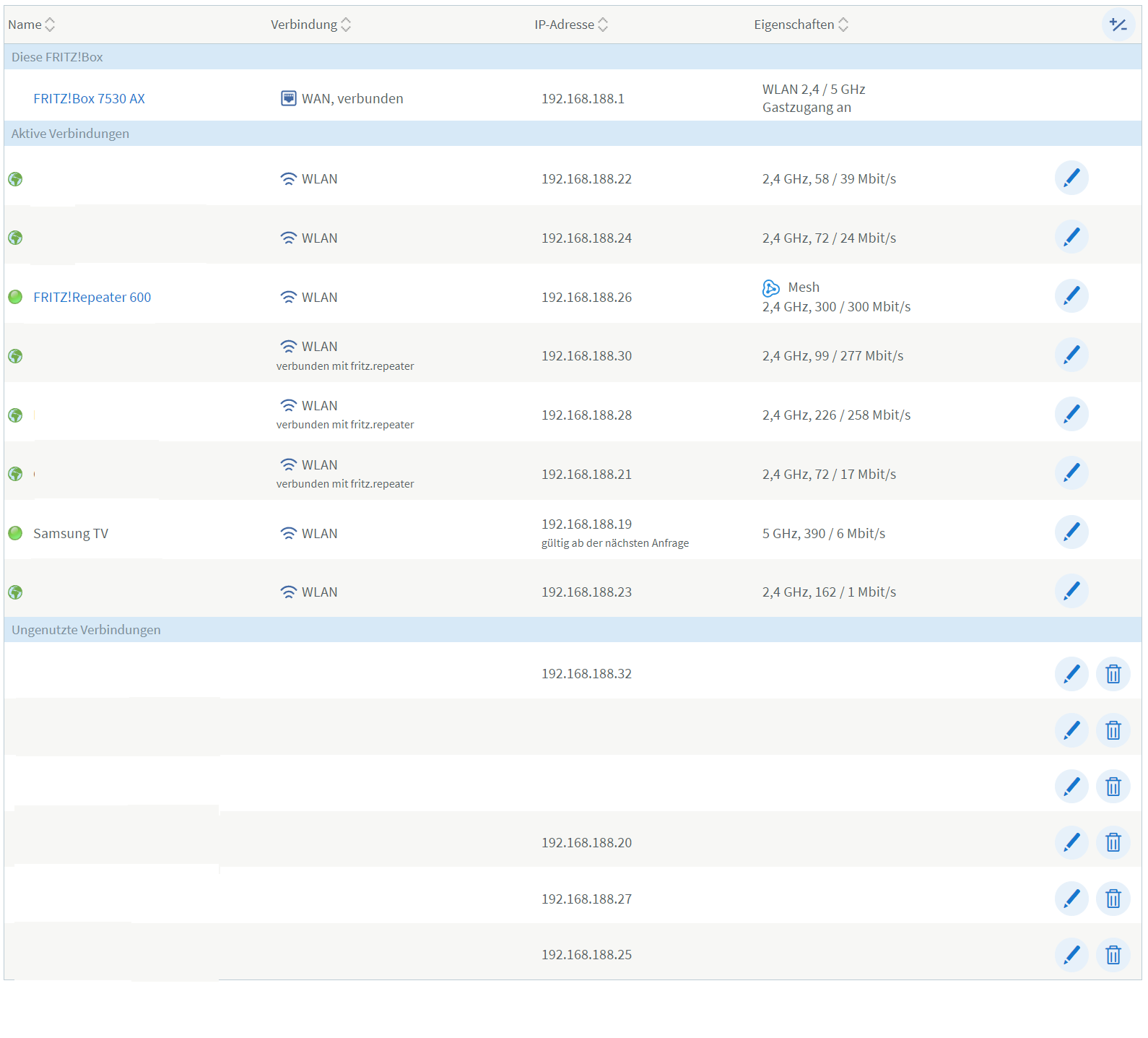
Task: Delete unused connection 192.168.188.27
Action: (1113, 899)
